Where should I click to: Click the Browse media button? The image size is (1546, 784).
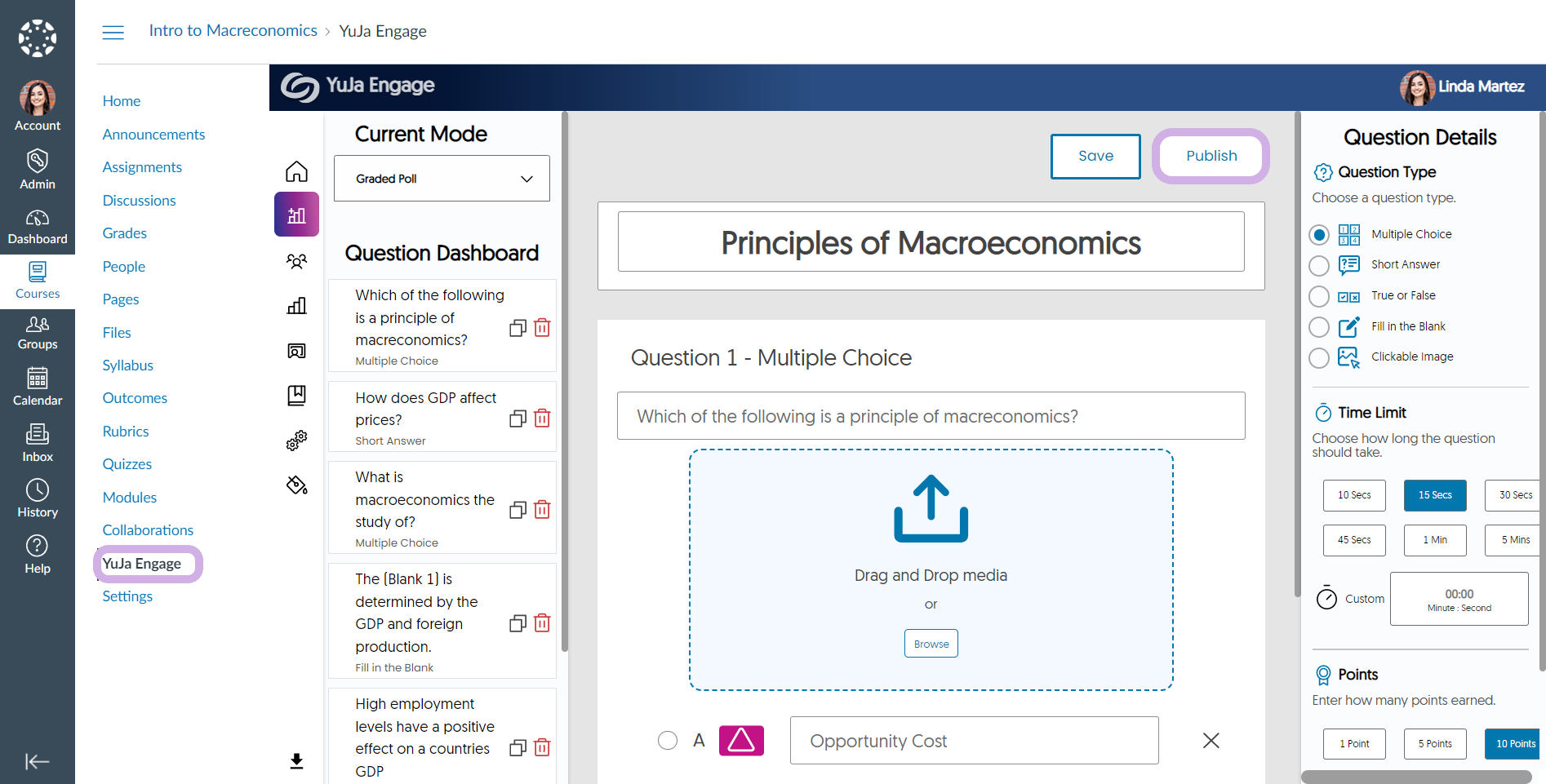(931, 644)
